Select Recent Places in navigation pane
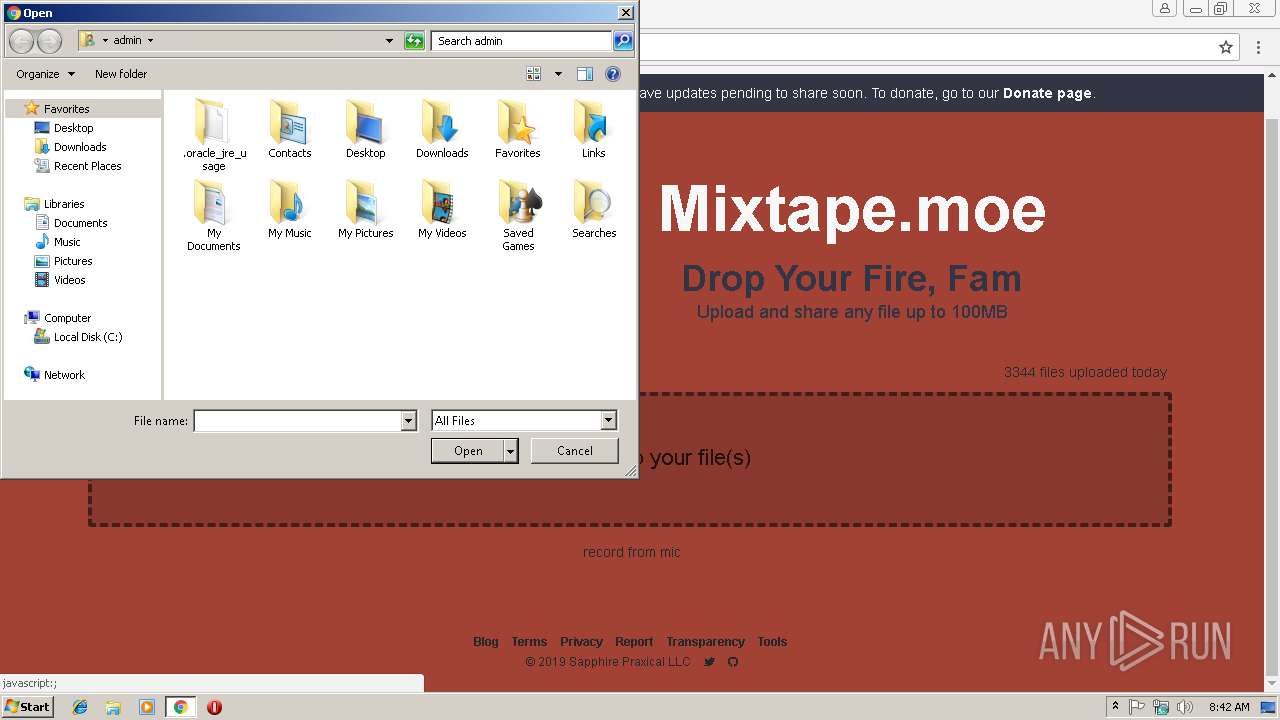The height and width of the screenshot is (720, 1280). tap(87, 166)
